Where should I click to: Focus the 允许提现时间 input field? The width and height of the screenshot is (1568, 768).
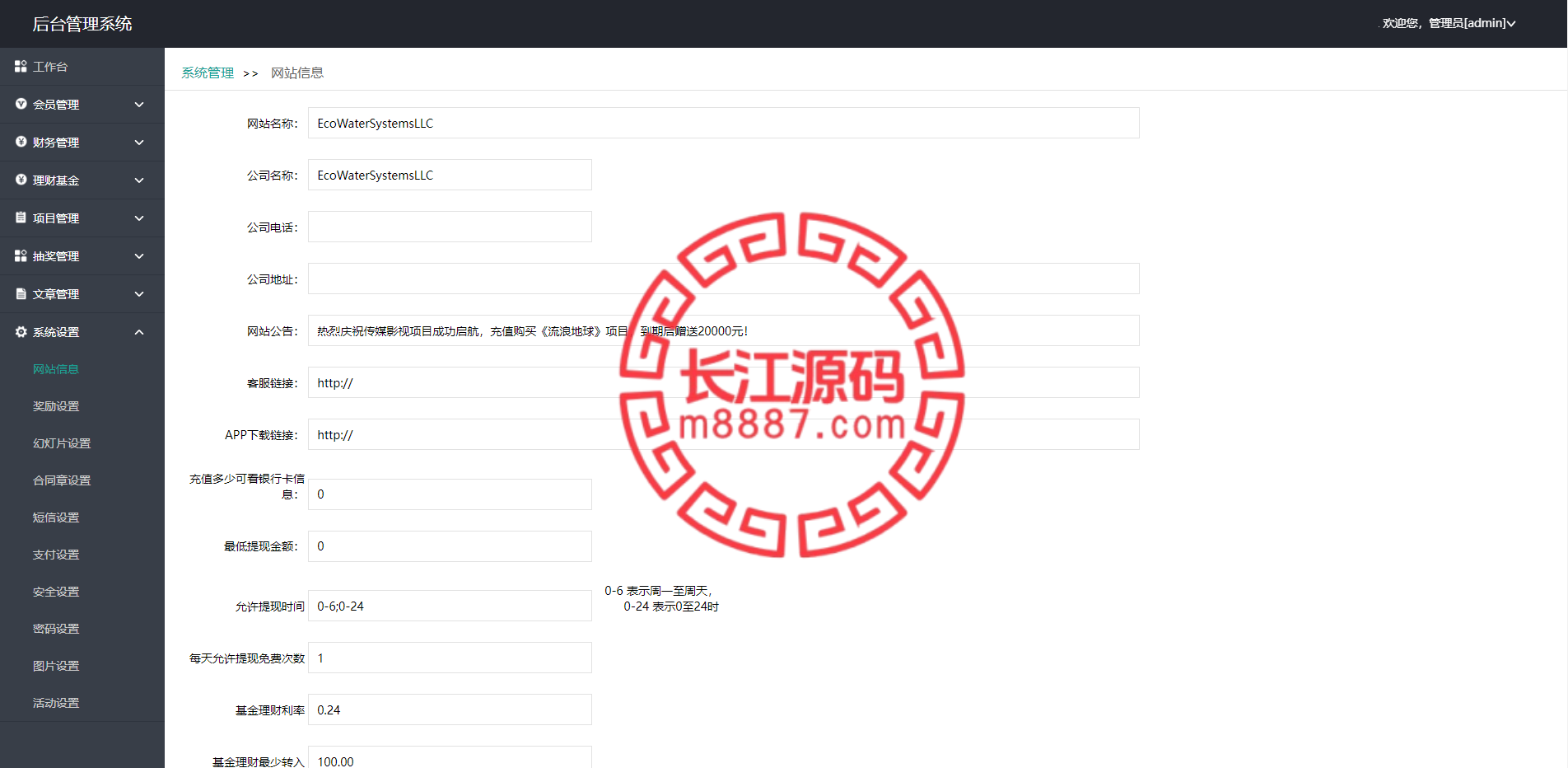[x=450, y=606]
